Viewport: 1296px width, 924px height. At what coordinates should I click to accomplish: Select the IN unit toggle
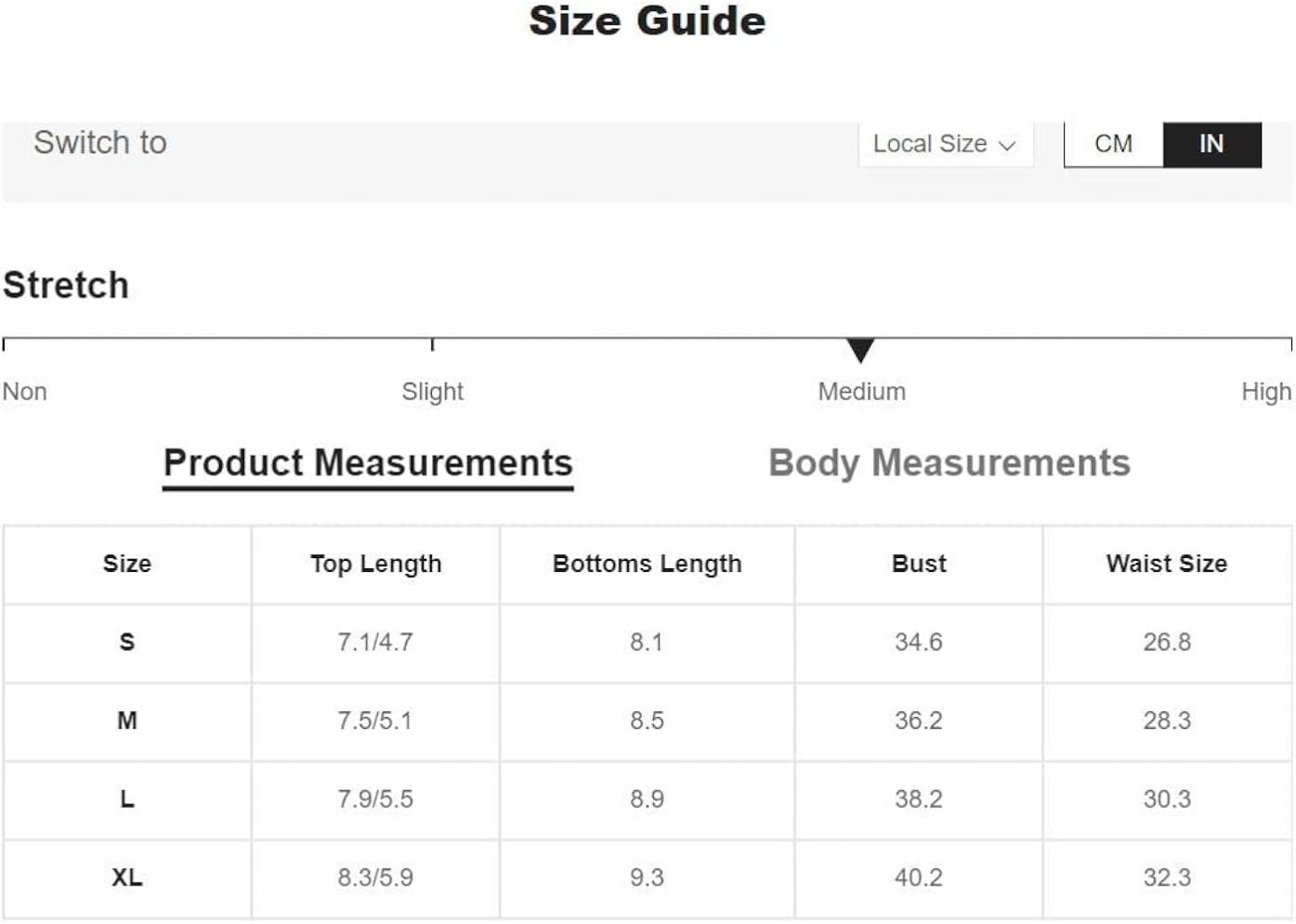(x=1211, y=144)
